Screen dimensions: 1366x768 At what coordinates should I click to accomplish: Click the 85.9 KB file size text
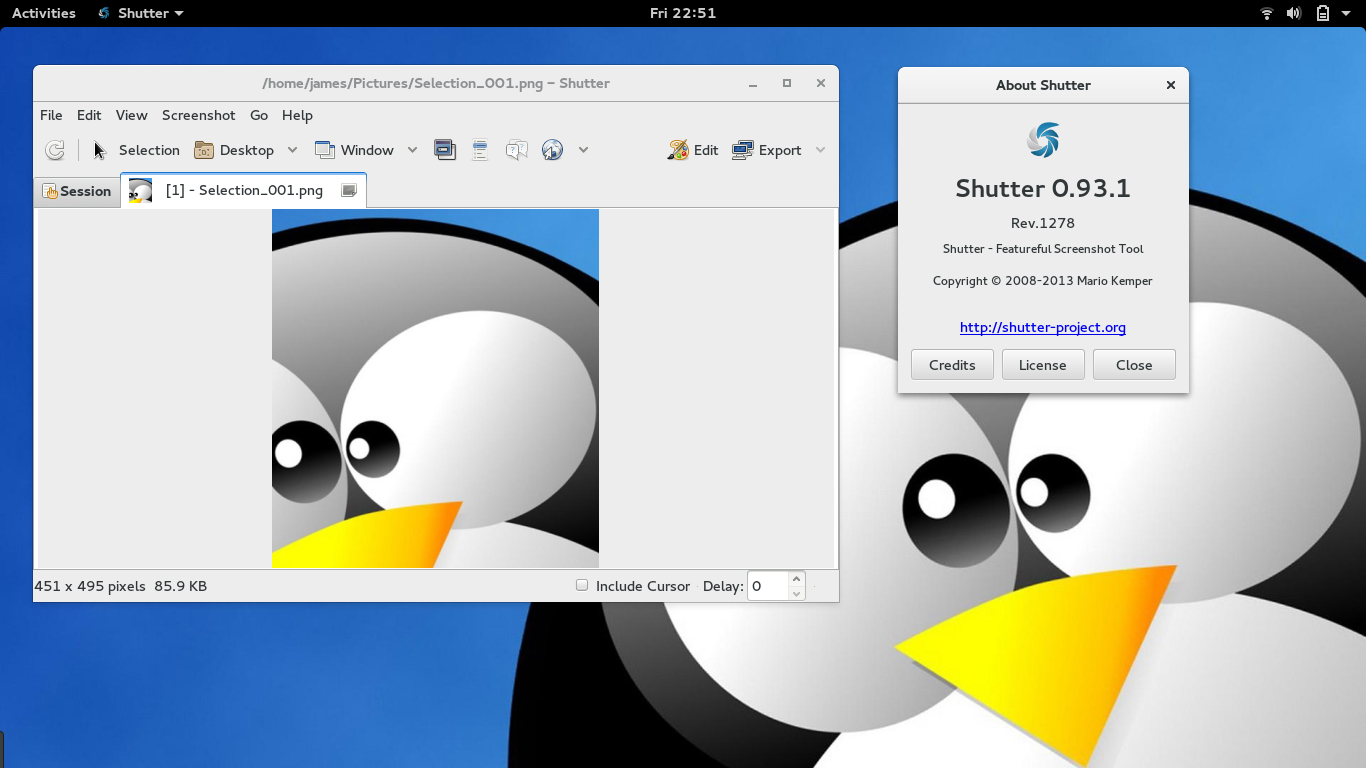[x=180, y=586]
